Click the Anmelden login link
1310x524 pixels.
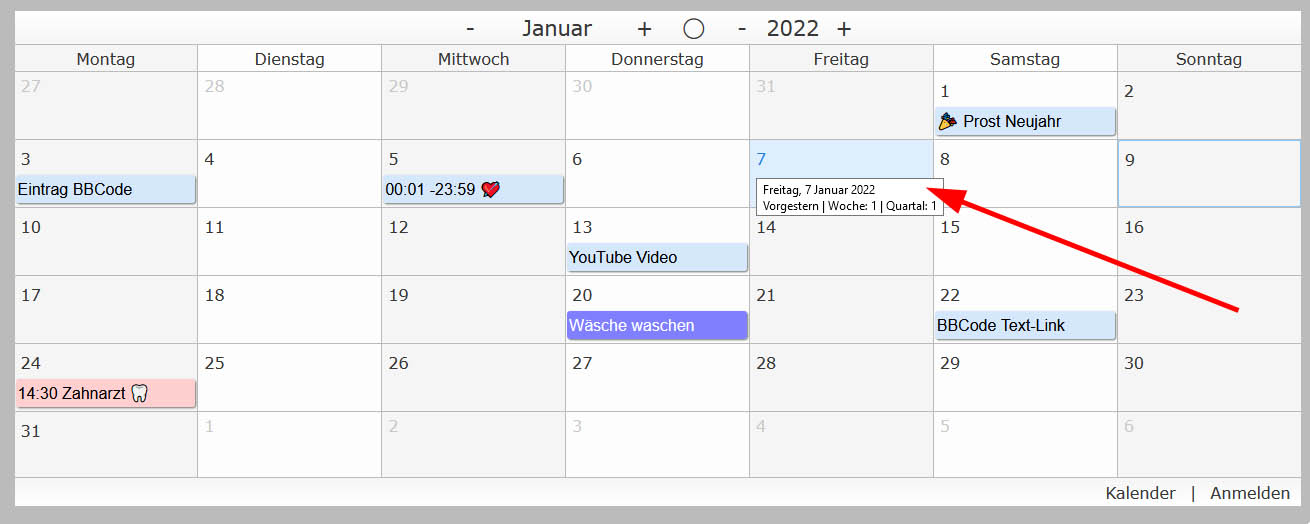(x=1250, y=493)
